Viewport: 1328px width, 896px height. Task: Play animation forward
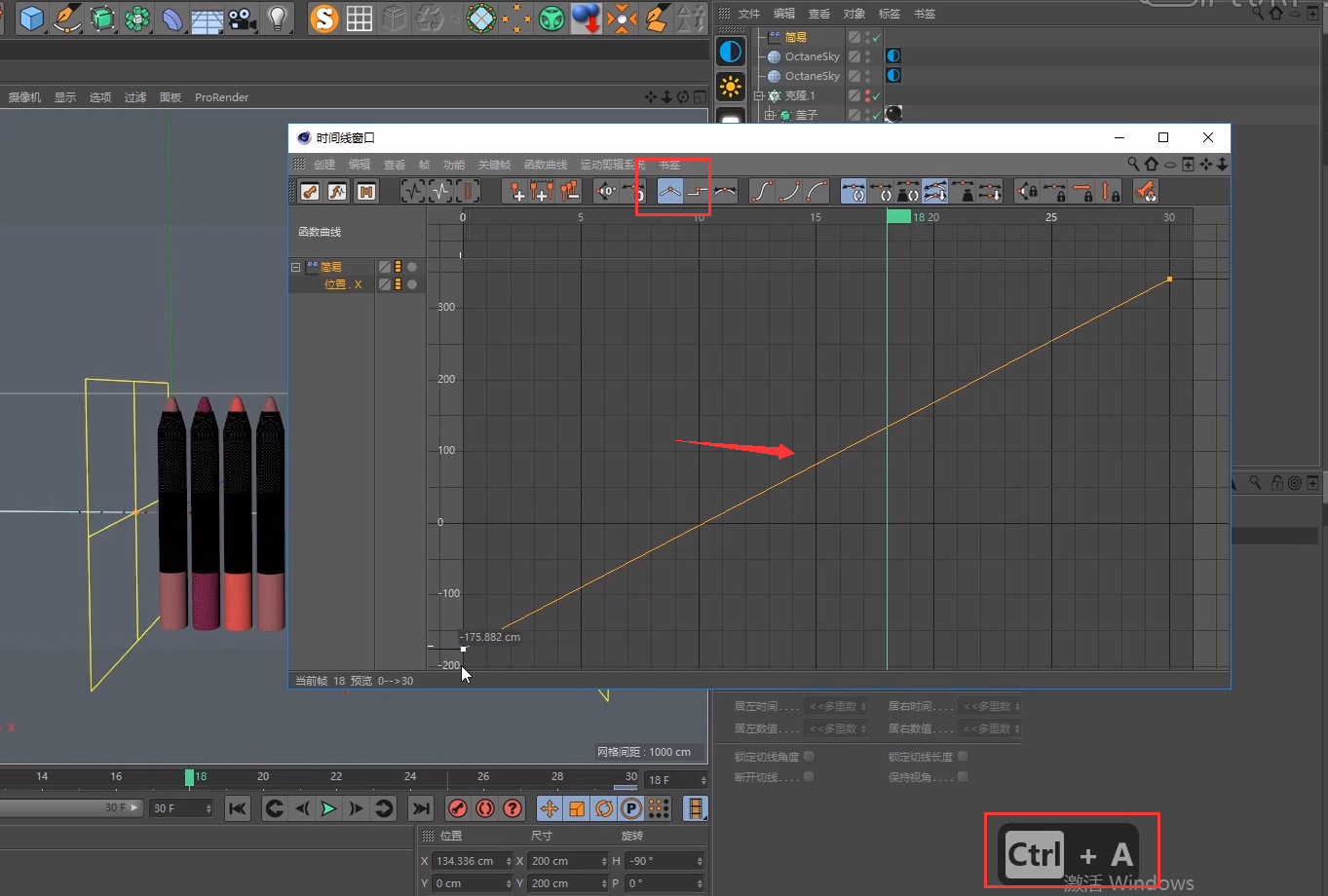(329, 808)
